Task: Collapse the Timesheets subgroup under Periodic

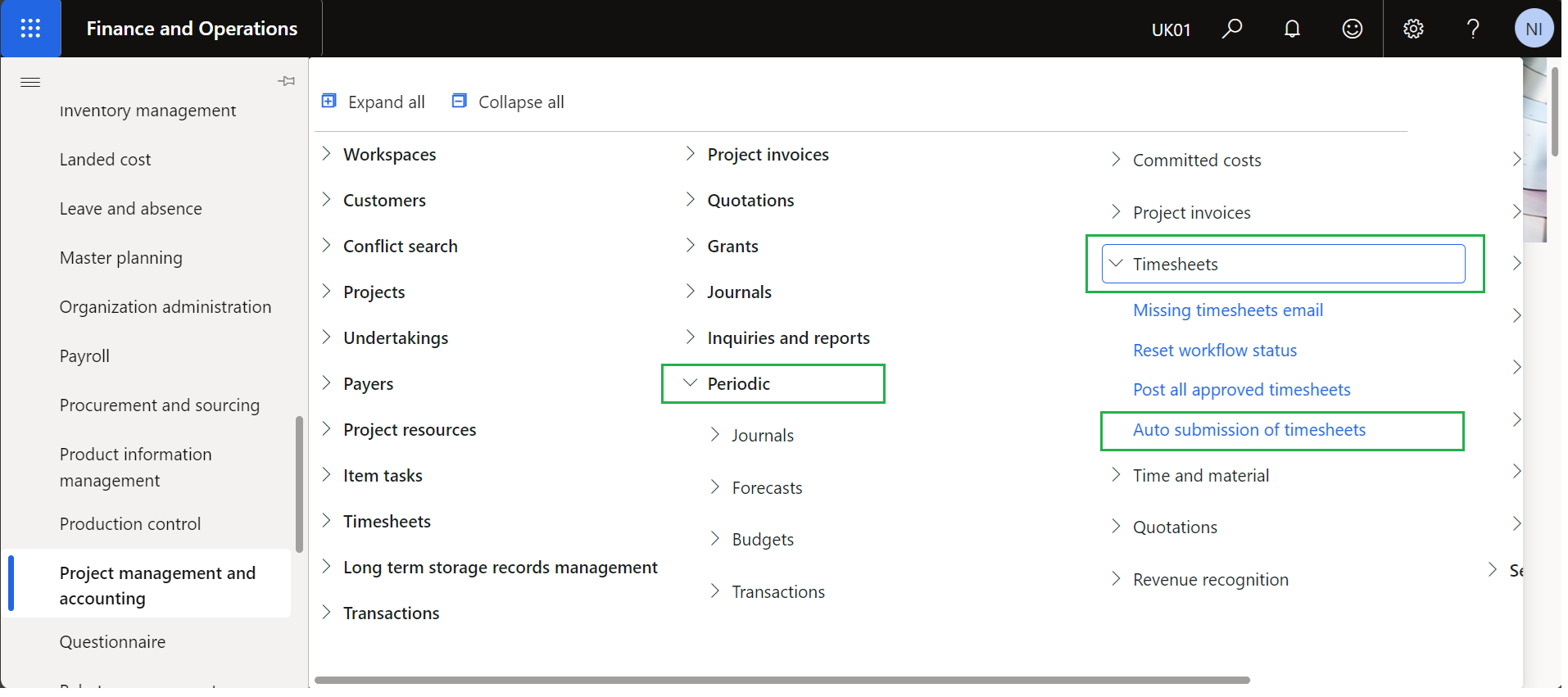Action: pos(1284,265)
